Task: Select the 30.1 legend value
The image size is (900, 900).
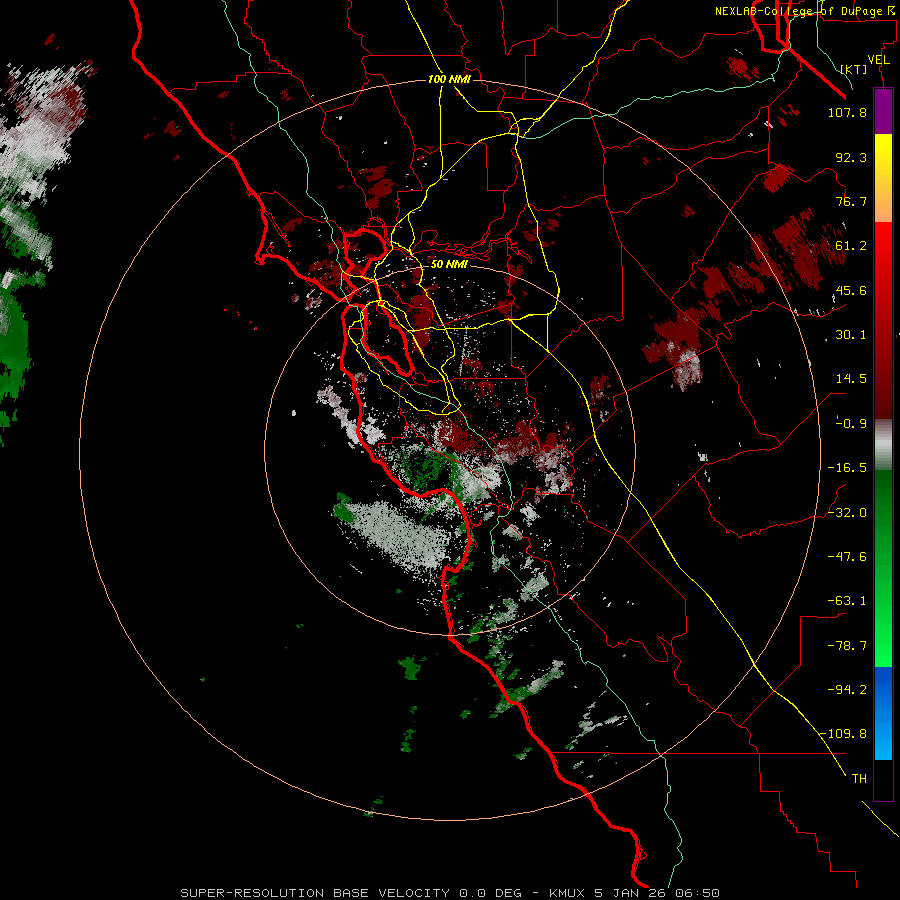Action: (x=851, y=335)
